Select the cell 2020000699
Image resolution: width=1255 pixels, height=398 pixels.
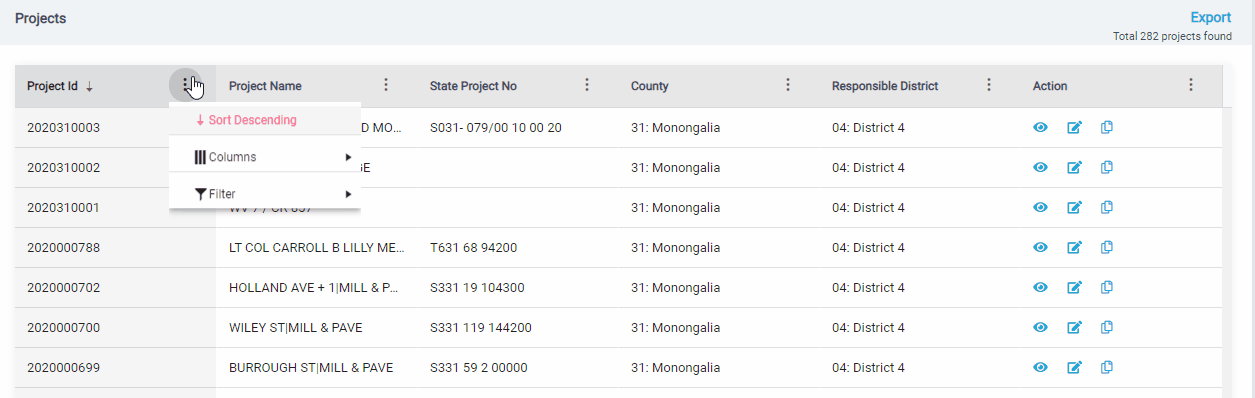click(x=115, y=367)
